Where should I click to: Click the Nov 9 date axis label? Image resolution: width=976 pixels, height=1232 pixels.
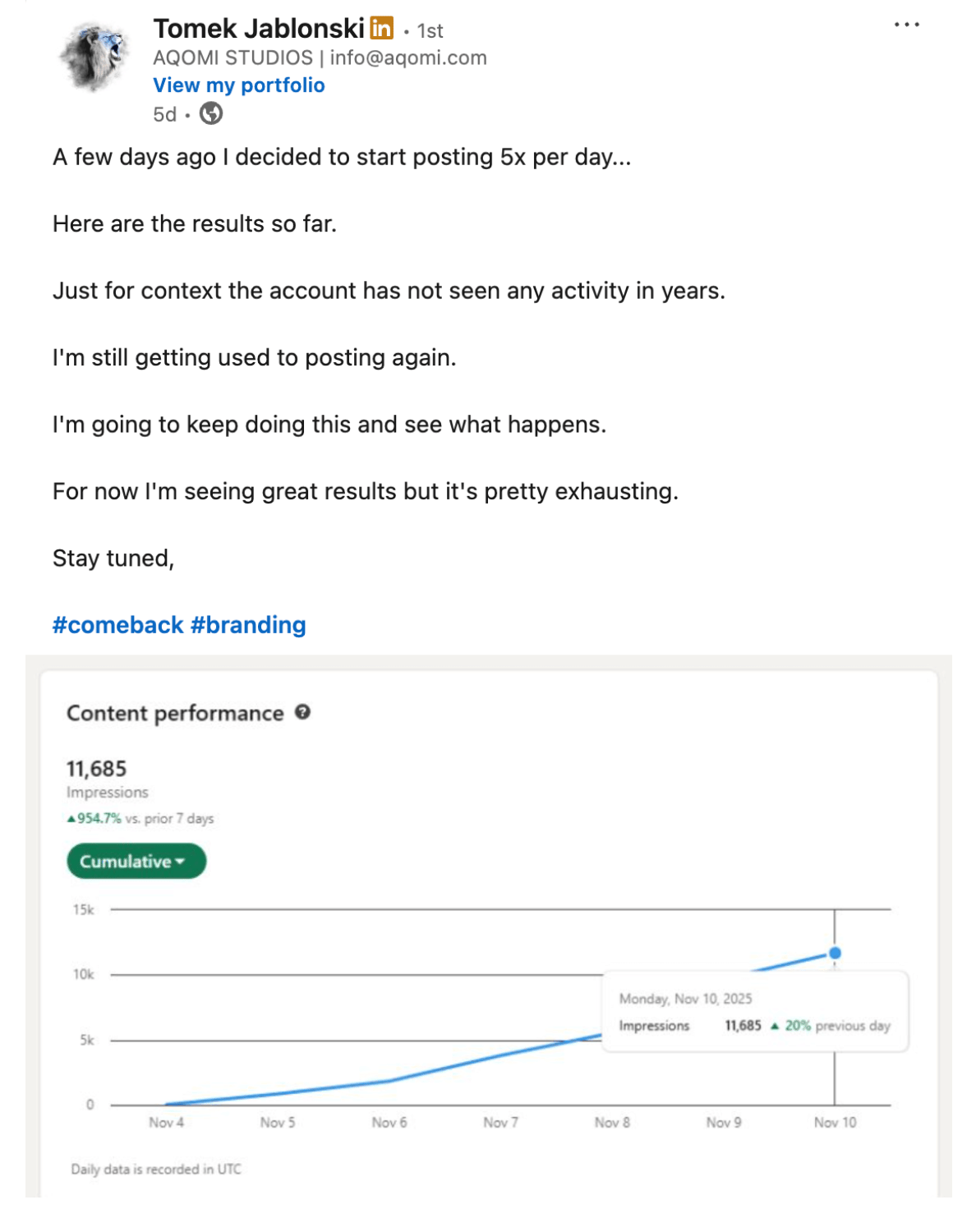coord(723,1123)
